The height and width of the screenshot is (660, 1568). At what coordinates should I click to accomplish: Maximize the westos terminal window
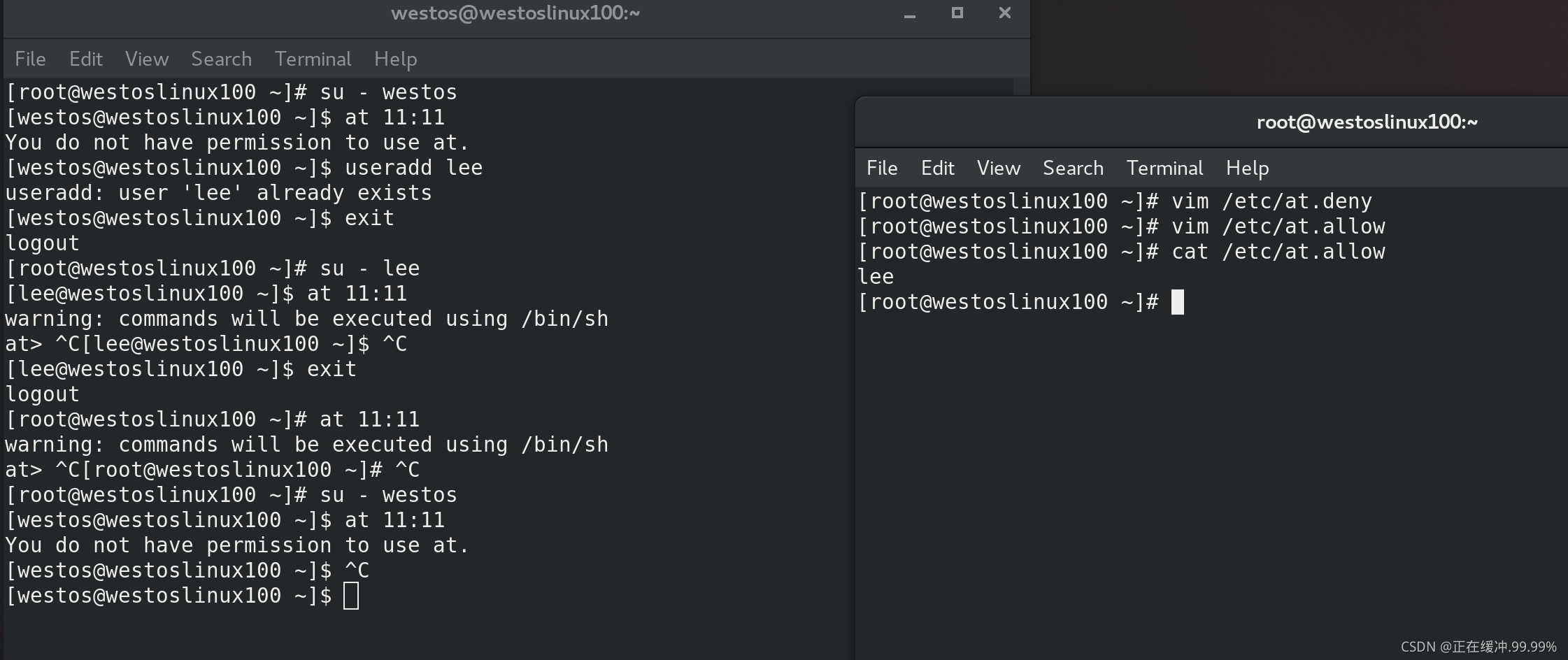(x=957, y=13)
